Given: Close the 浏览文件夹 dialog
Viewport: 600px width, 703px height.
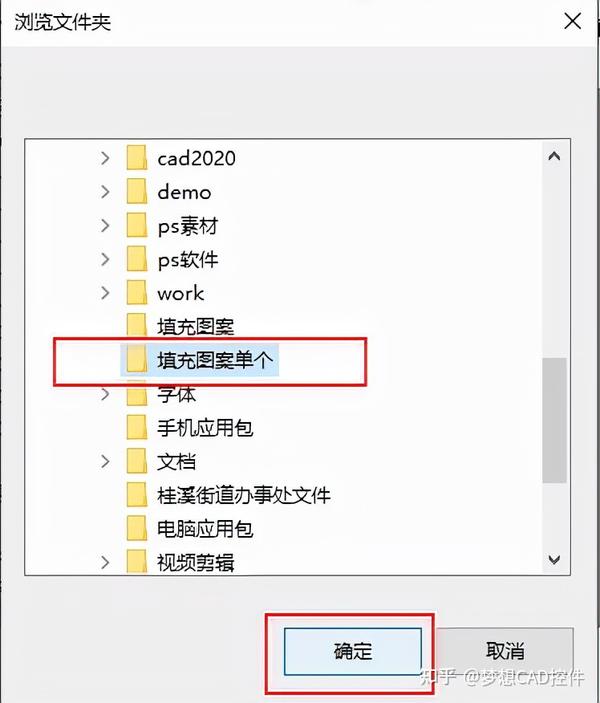Looking at the screenshot, I should [x=573, y=21].
